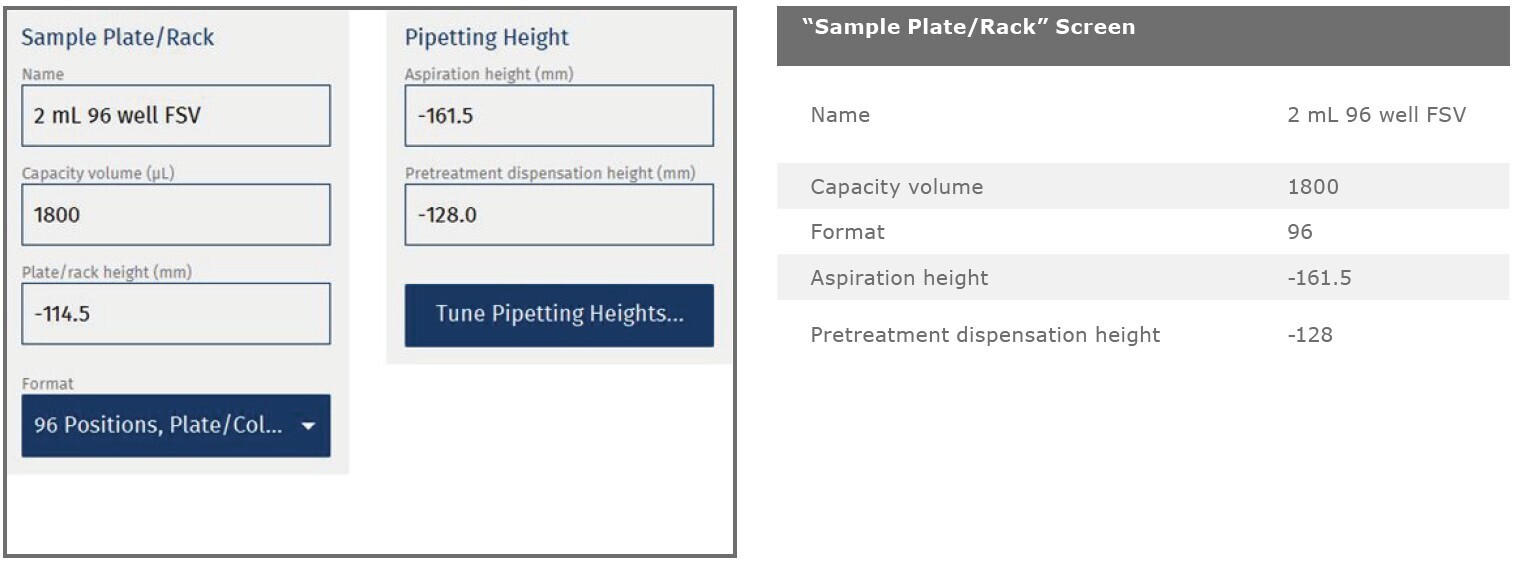Click the Sample Plate/Rack section heading

point(118,38)
